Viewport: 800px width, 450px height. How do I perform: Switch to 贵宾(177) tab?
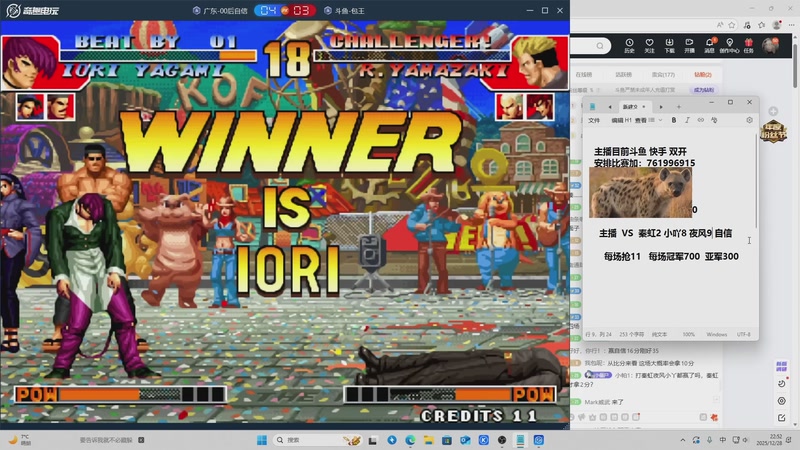coord(663,74)
